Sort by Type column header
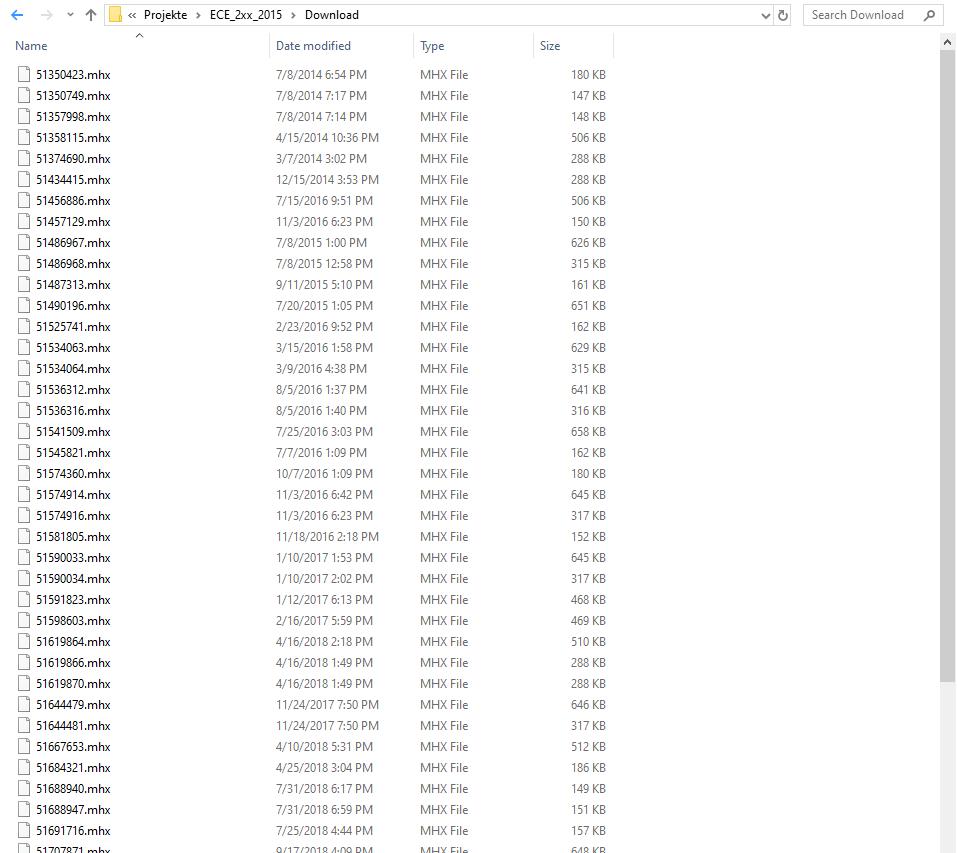The width and height of the screenshot is (957, 853). [x=432, y=46]
